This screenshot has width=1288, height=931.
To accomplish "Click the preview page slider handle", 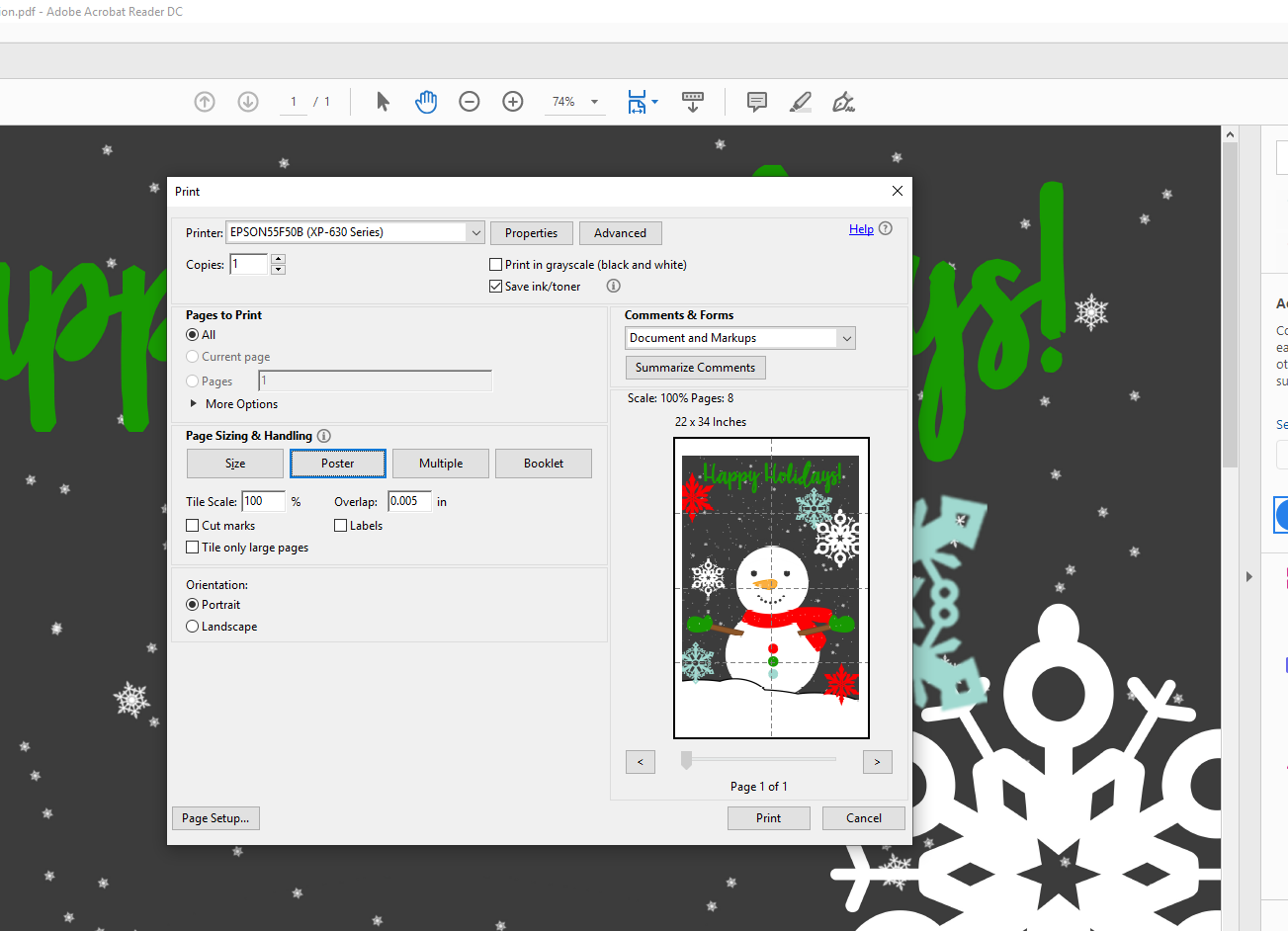I will pyautogui.click(x=686, y=760).
